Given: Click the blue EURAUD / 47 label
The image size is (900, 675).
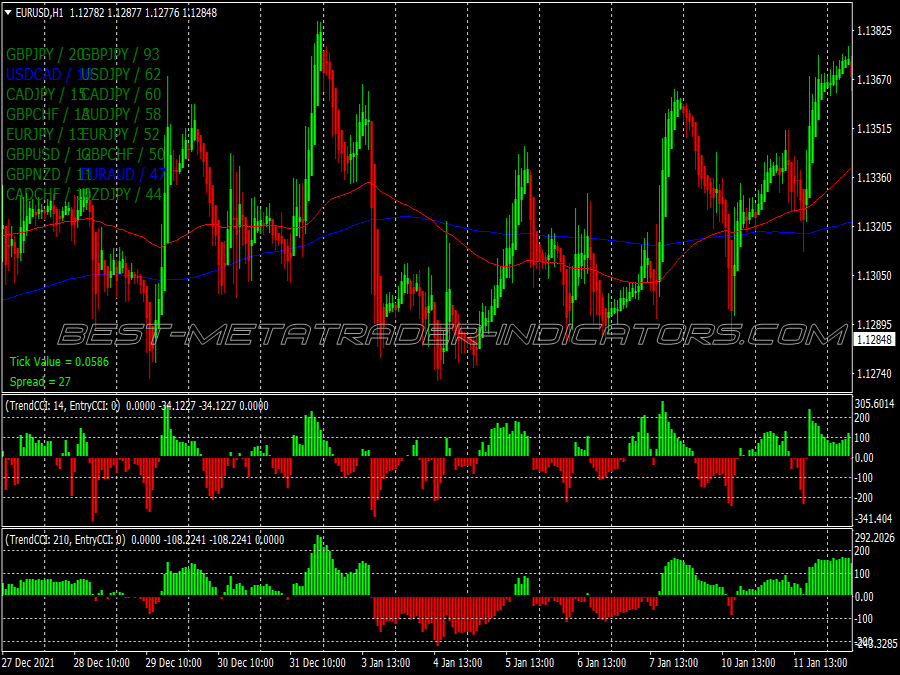Looking at the screenshot, I should point(122,174).
